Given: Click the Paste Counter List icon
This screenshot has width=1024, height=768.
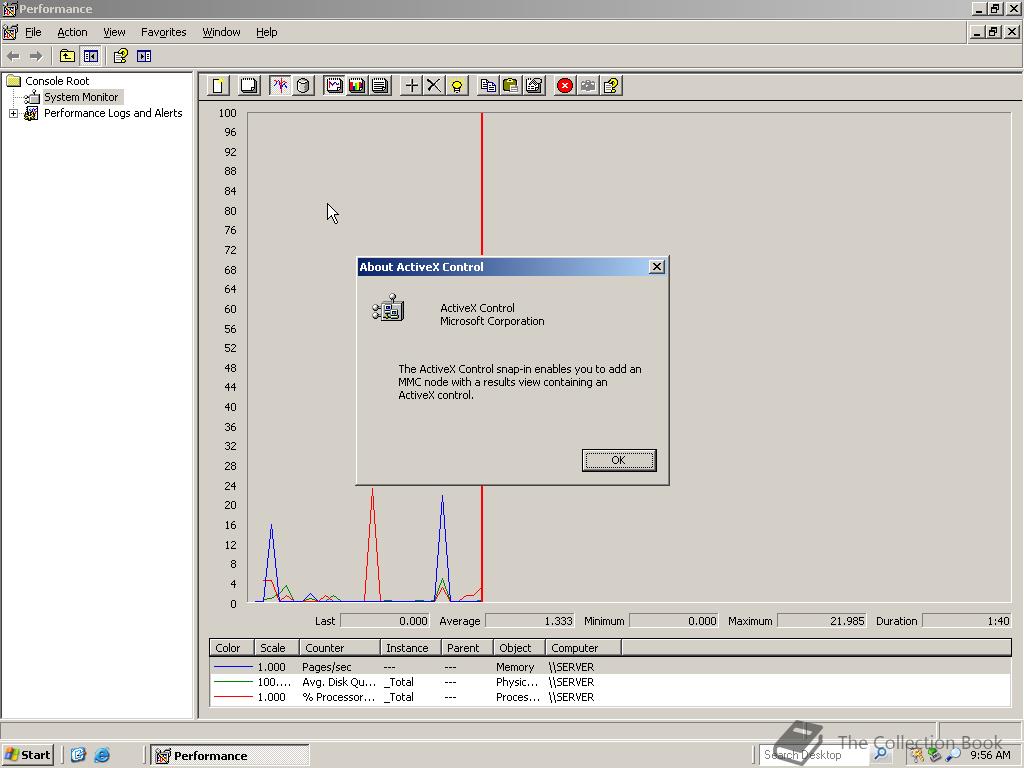Looking at the screenshot, I should point(511,86).
